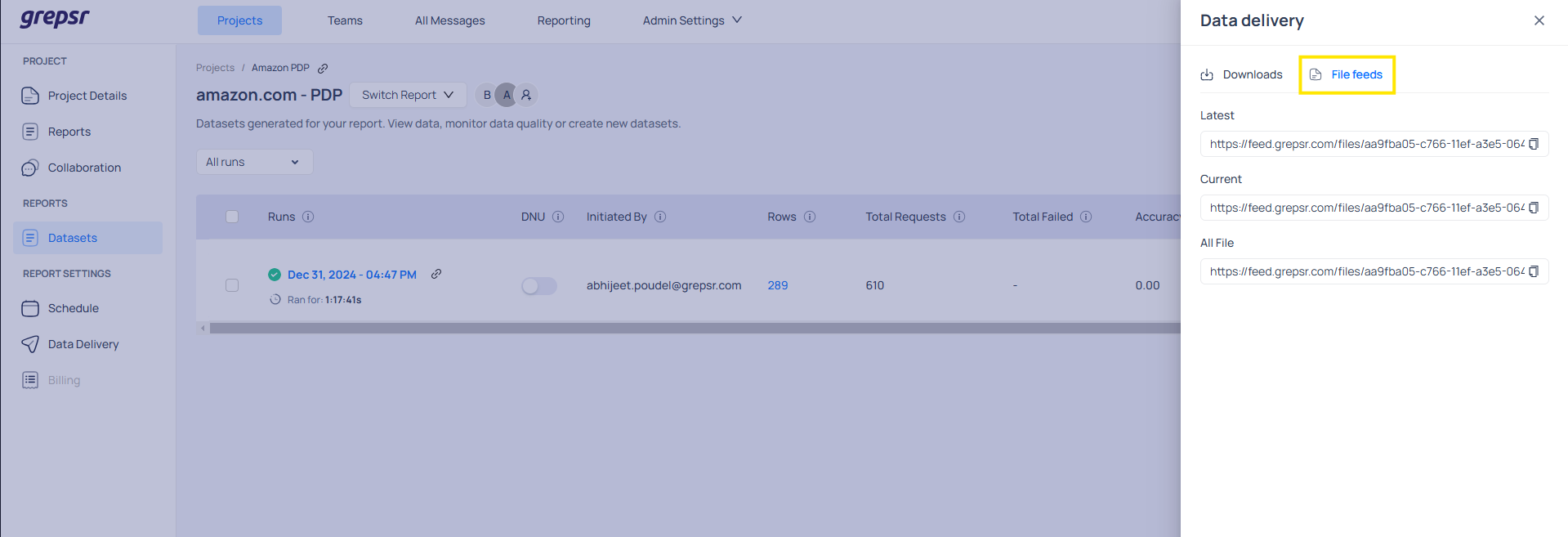Click info icon next to Total Requests

click(x=959, y=217)
